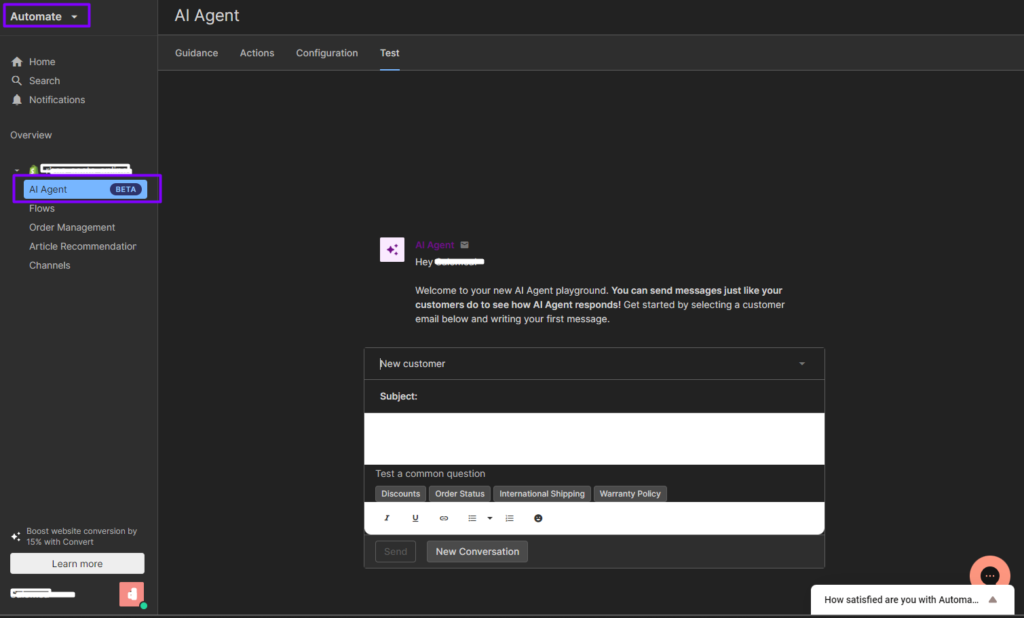Switch to the Configuration tab
1024x618 pixels.
pyautogui.click(x=327, y=53)
